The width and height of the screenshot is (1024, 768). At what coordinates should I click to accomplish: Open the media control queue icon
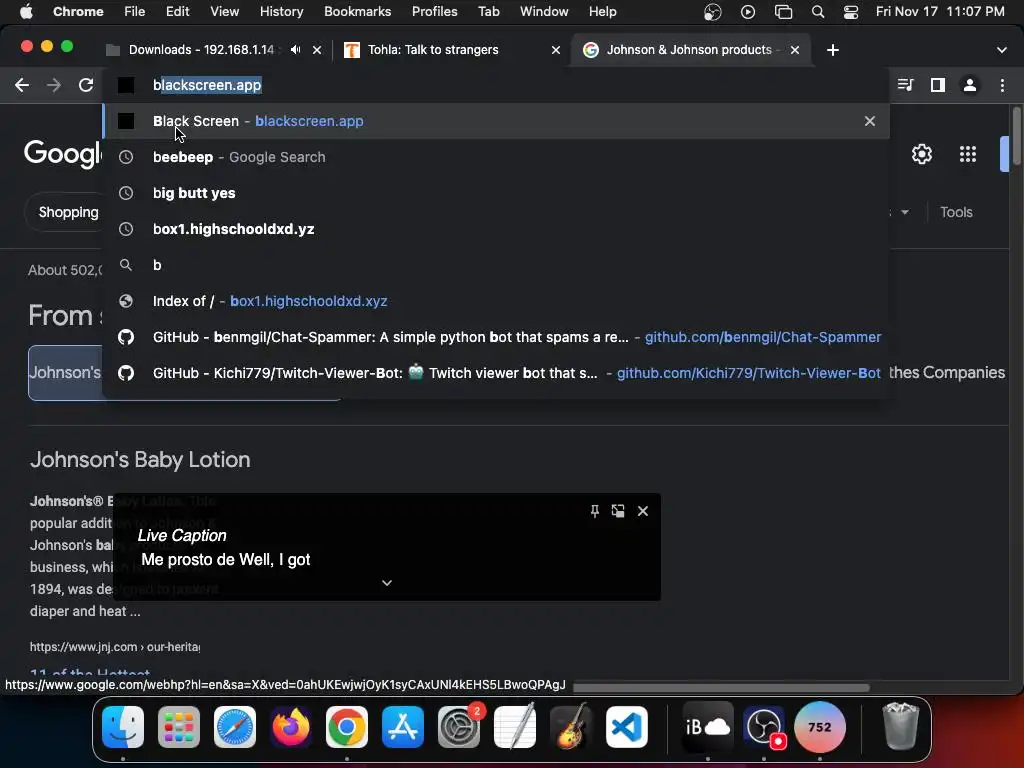(x=906, y=85)
